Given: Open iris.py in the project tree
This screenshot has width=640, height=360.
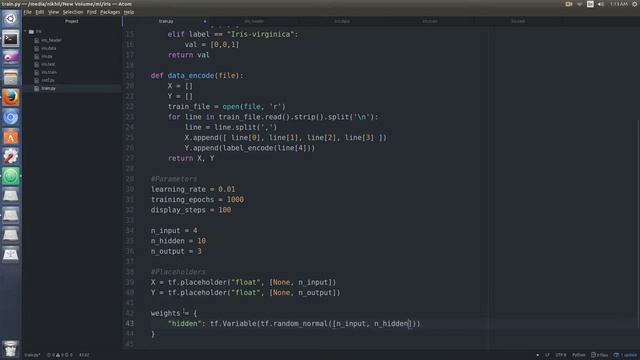Looking at the screenshot, I should pyautogui.click(x=47, y=56).
